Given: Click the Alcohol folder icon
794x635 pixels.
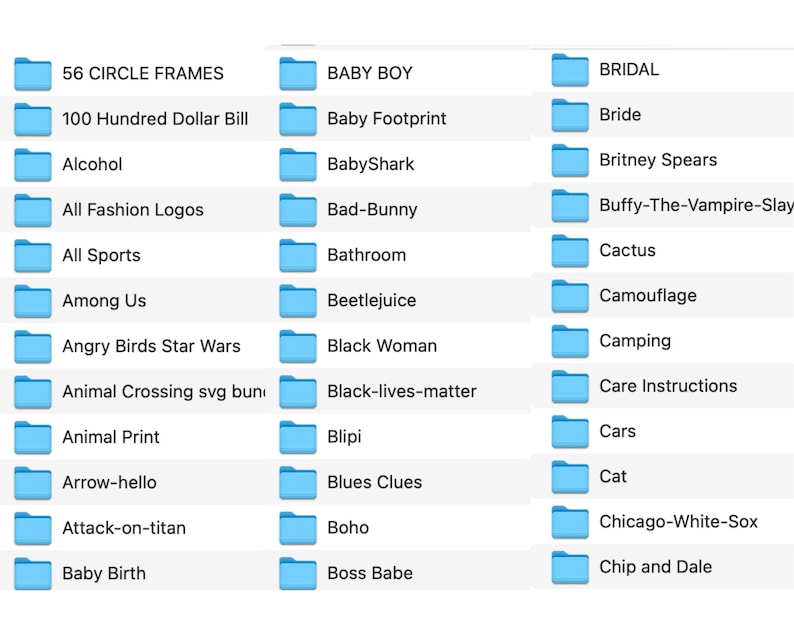Looking at the screenshot, I should pyautogui.click(x=33, y=165).
